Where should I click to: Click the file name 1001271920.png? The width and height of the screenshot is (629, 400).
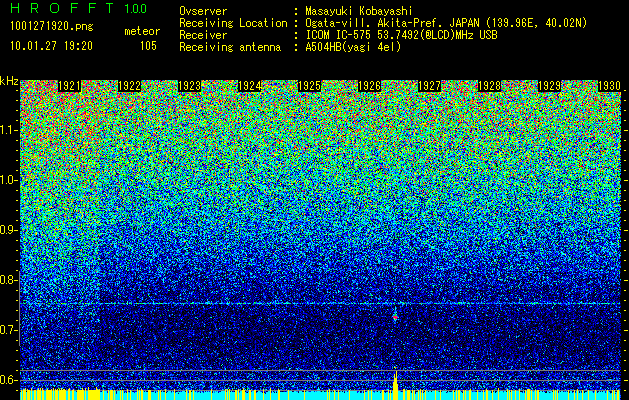pos(52,27)
